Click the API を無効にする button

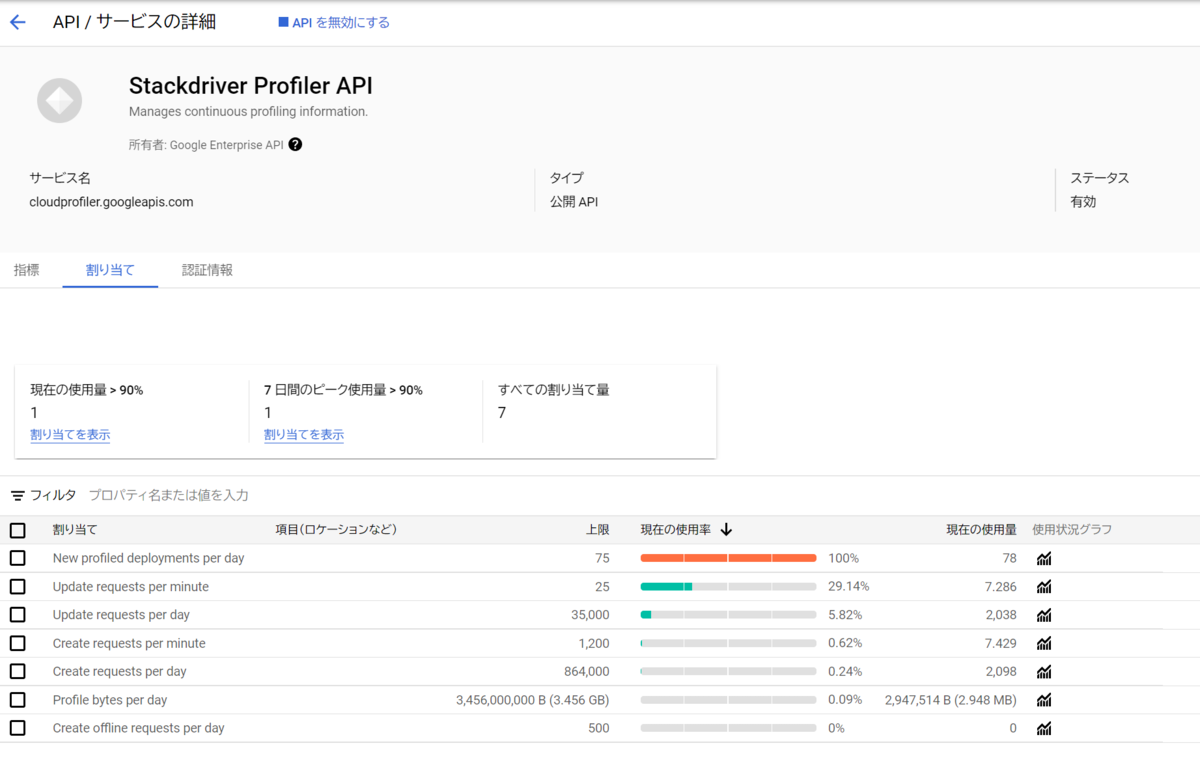334,22
